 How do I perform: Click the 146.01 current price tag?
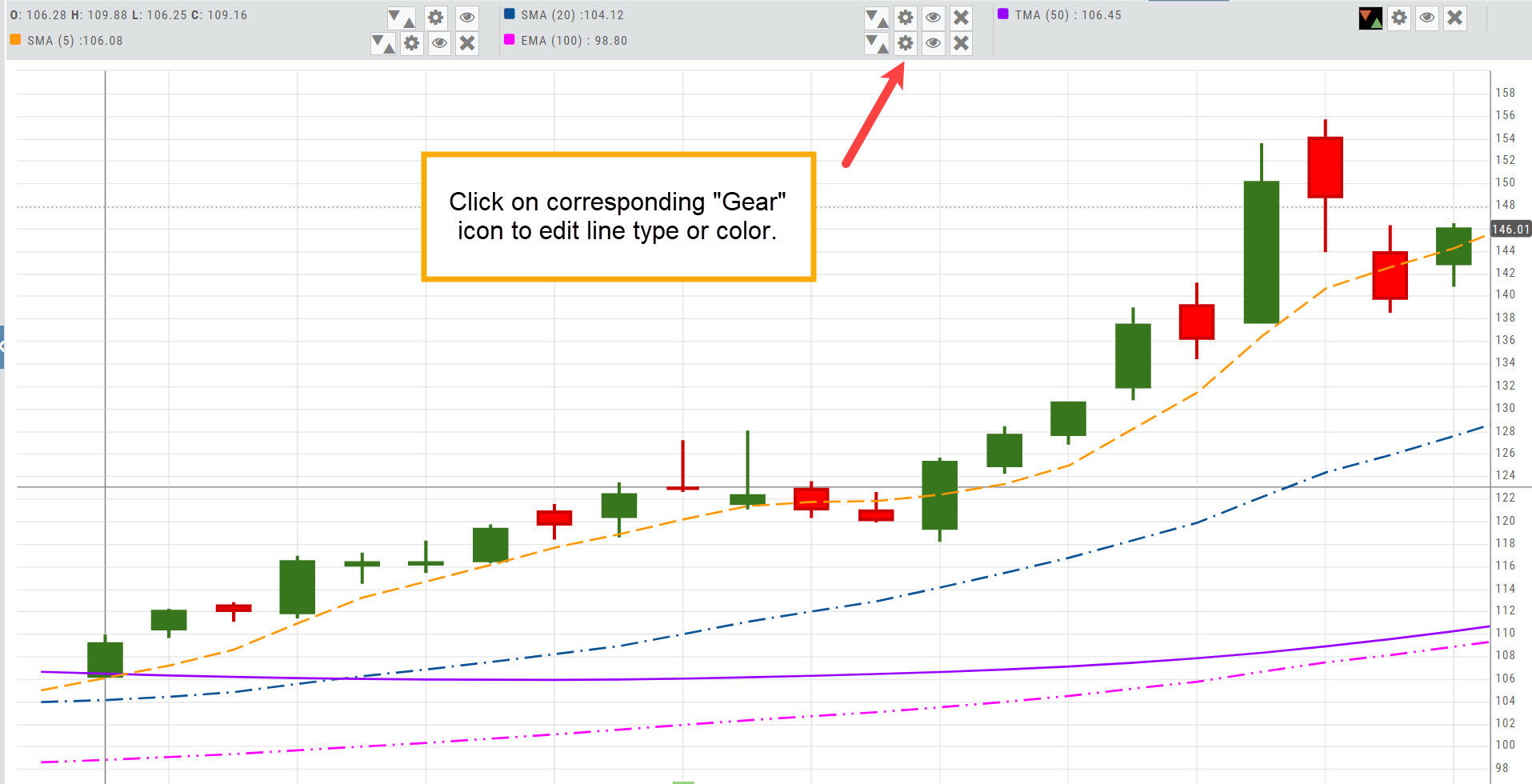point(1510,229)
